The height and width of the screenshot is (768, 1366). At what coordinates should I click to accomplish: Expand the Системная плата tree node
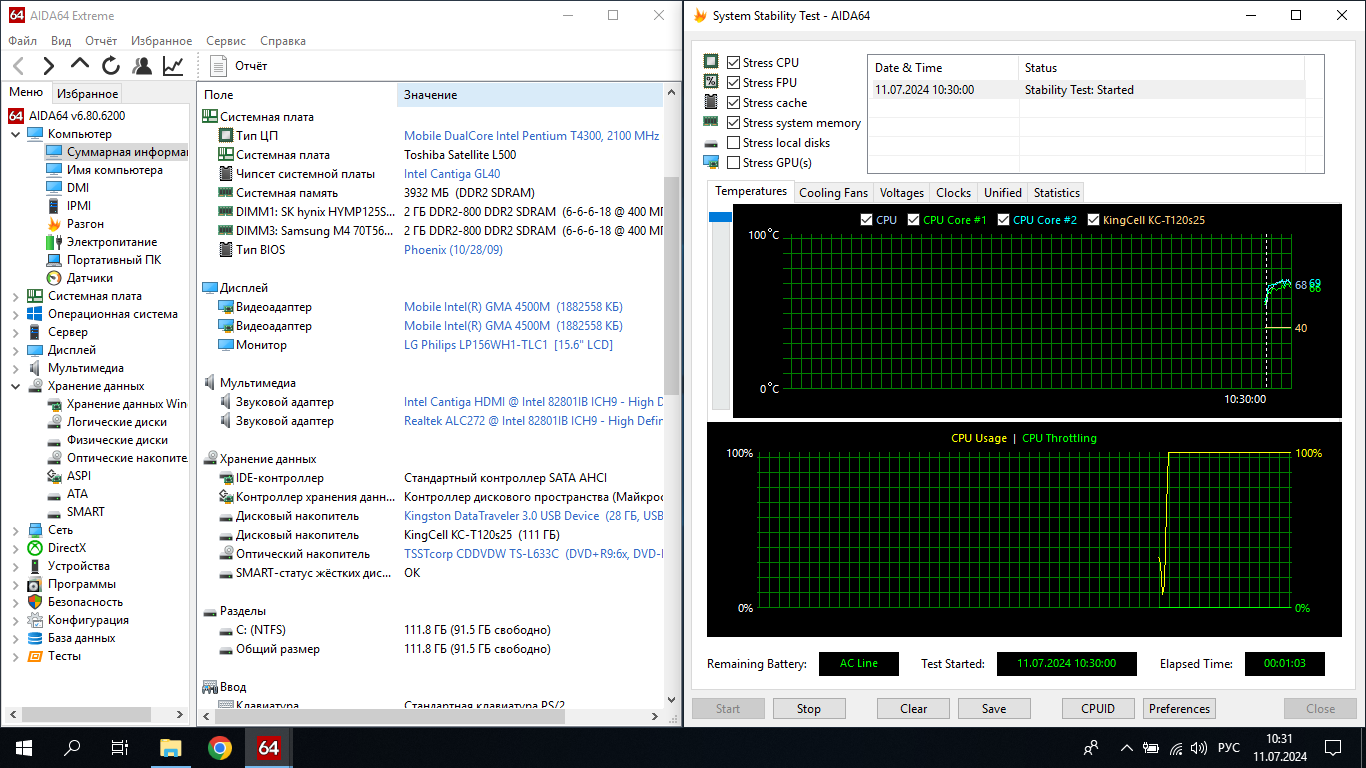16,296
